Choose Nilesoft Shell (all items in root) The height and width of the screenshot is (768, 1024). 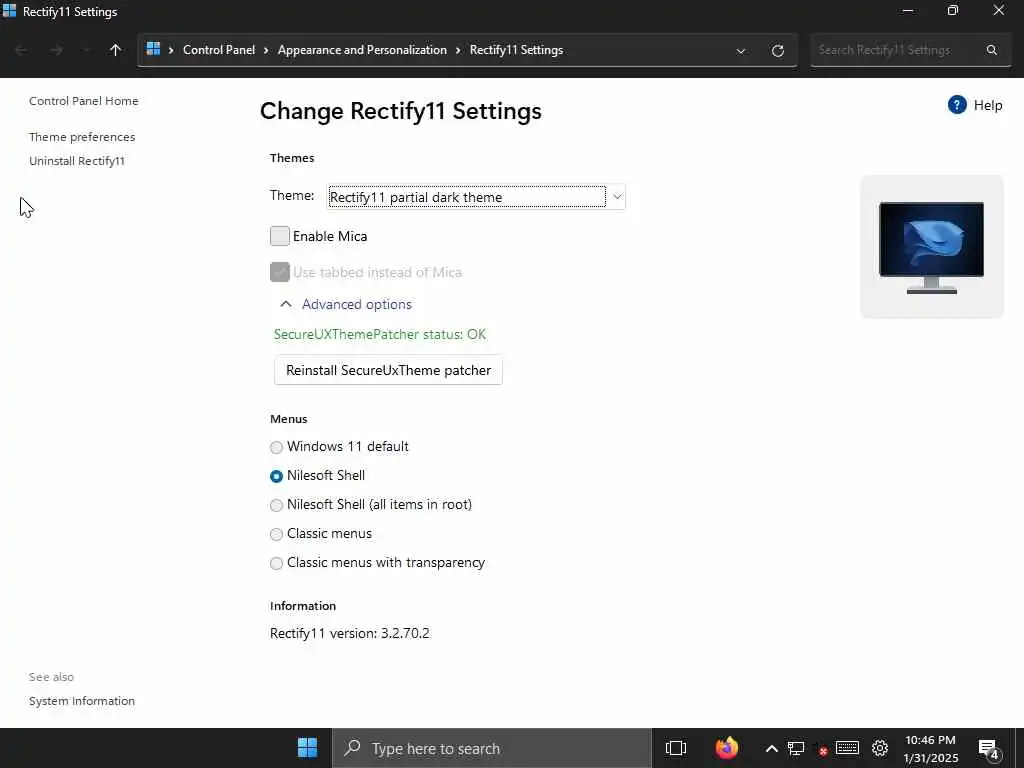click(276, 505)
